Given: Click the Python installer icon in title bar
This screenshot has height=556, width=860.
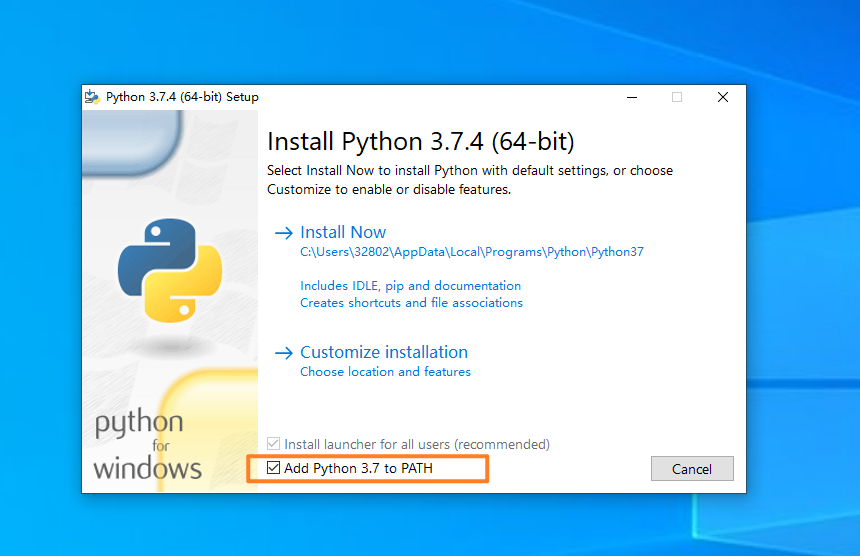Looking at the screenshot, I should click(x=93, y=97).
